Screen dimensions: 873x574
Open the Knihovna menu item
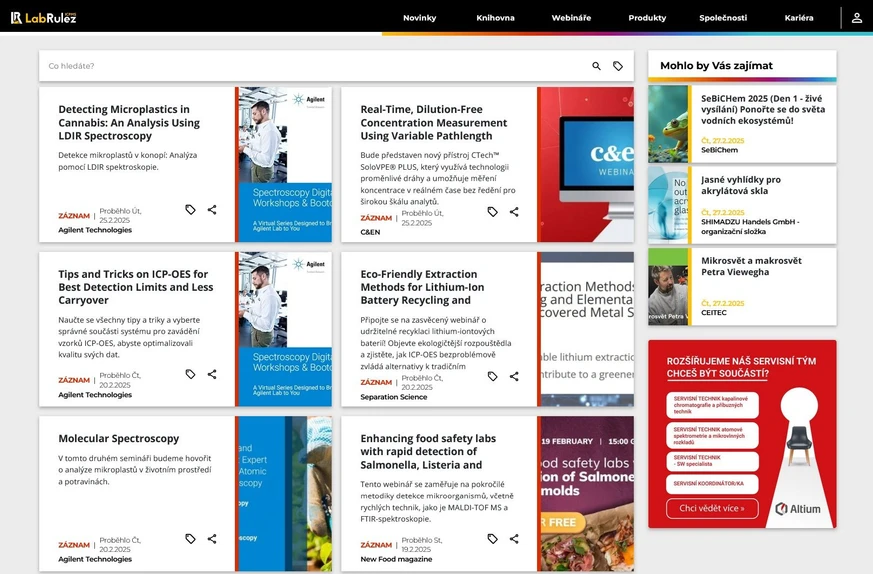click(x=496, y=18)
